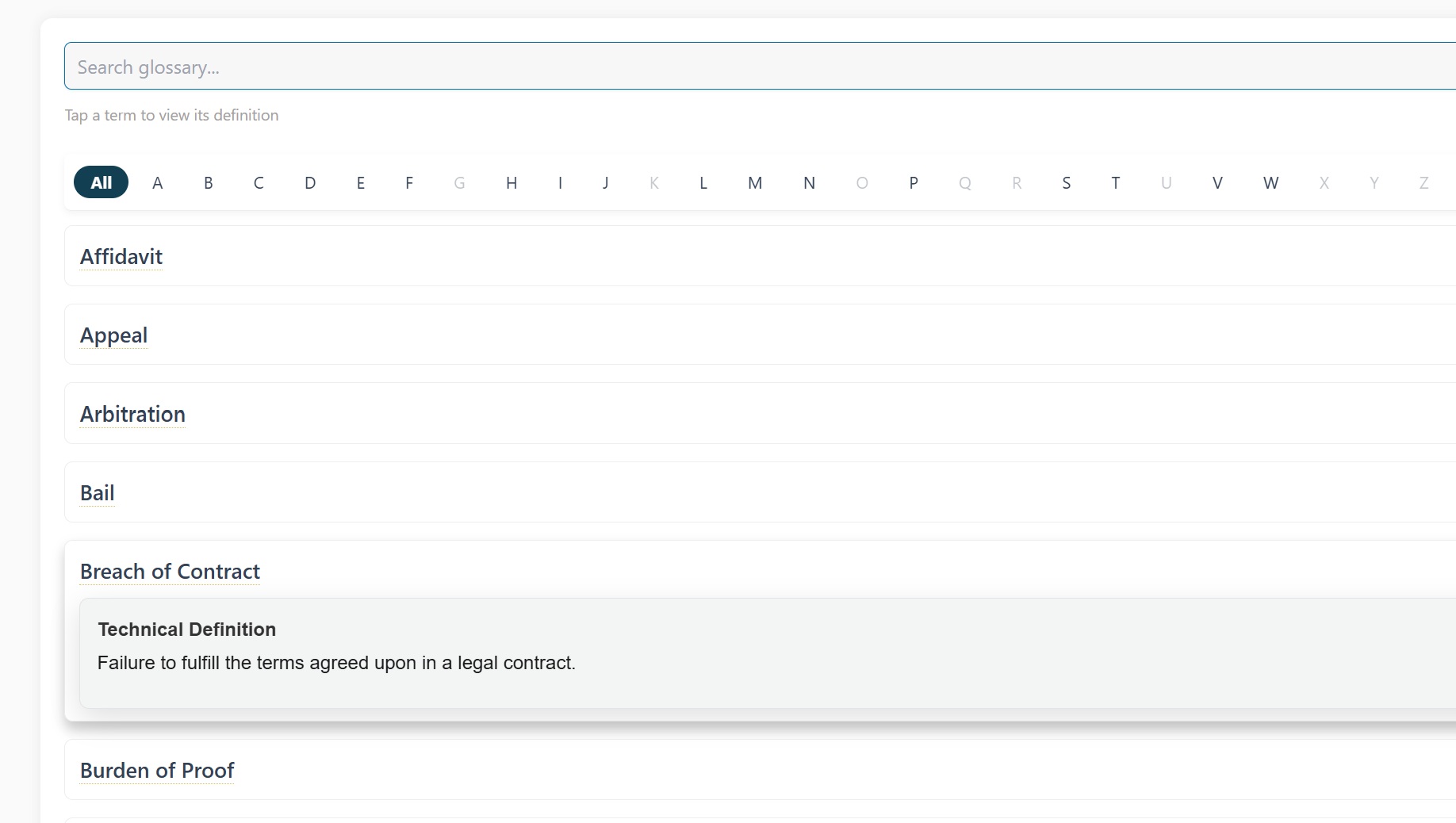Filter glossary by letter W
Screen dimensions: 1456x823
coord(1271,182)
